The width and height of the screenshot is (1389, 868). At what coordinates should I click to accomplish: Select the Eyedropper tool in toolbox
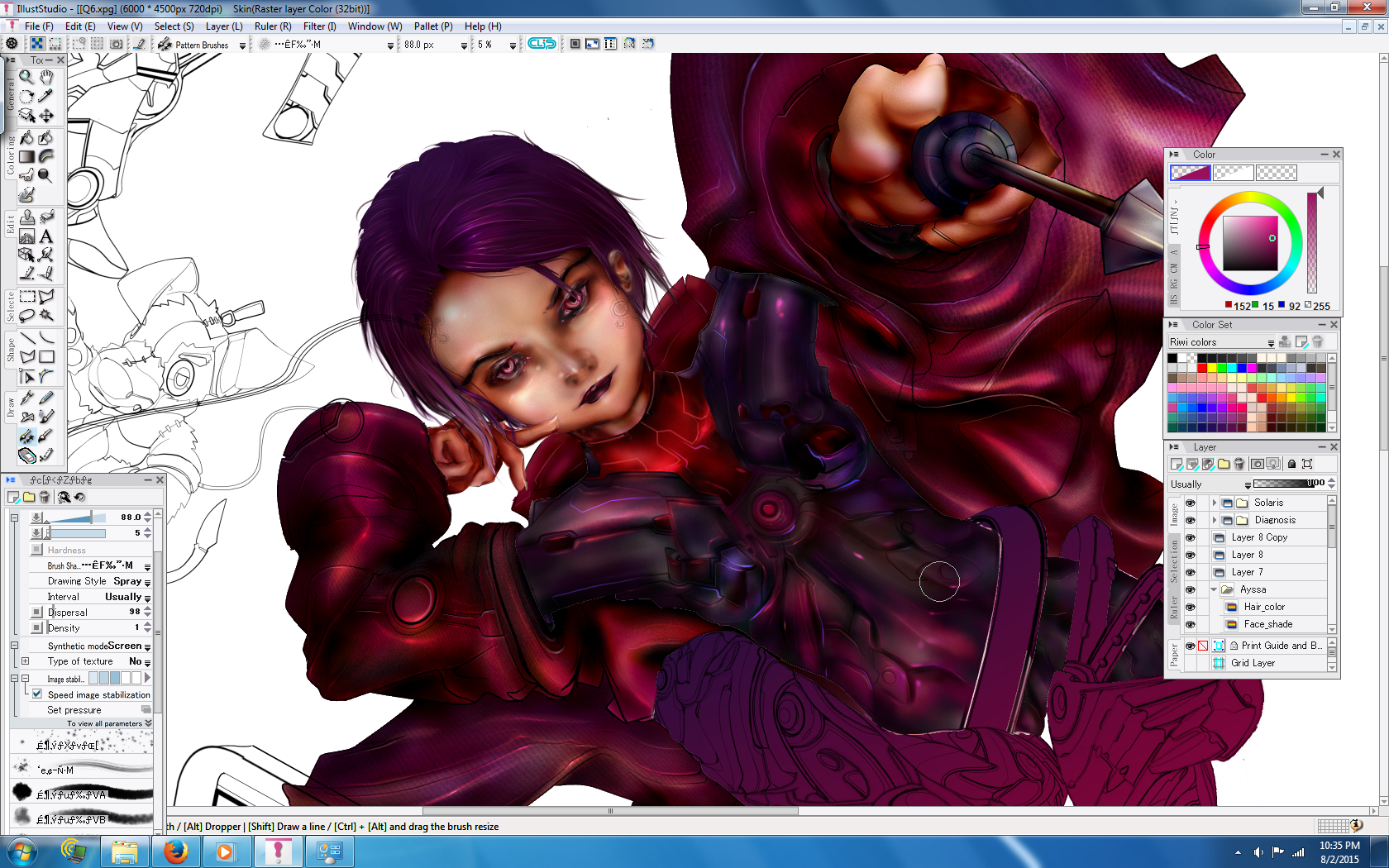(46, 96)
